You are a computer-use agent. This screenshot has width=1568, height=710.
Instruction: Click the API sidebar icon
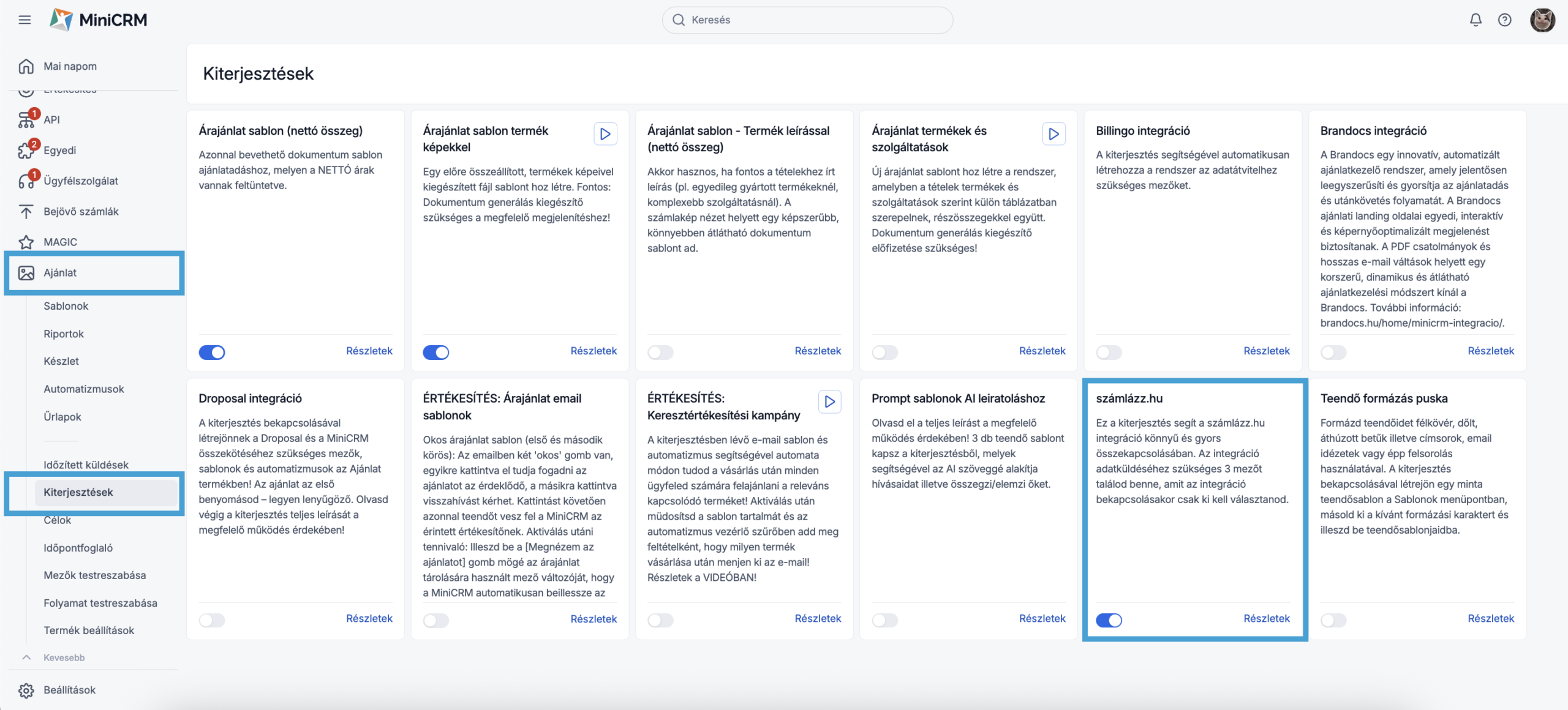(x=26, y=119)
